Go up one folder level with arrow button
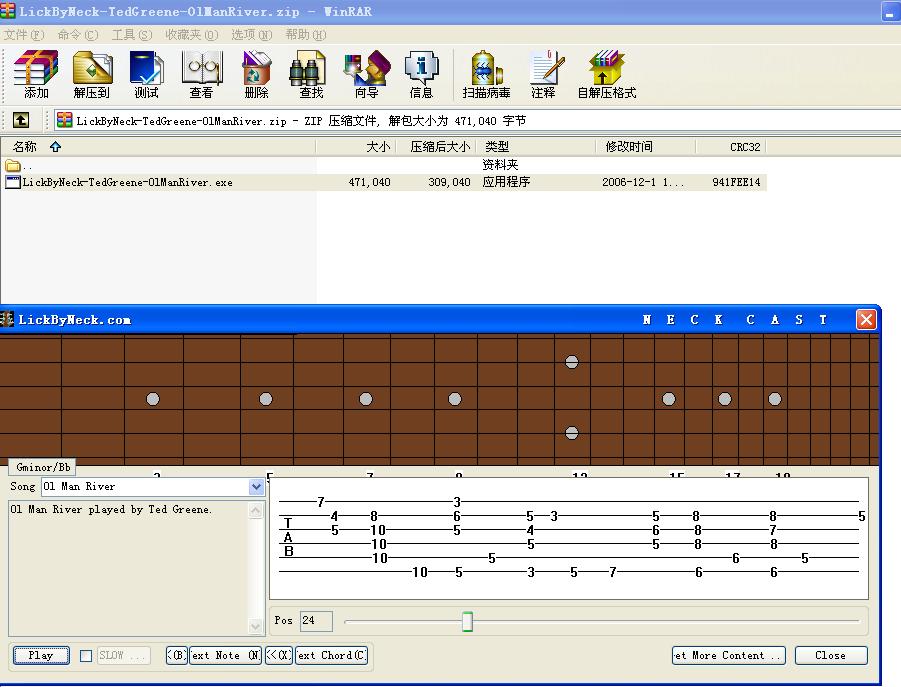Viewport: 901px width, 687px height. (21, 121)
